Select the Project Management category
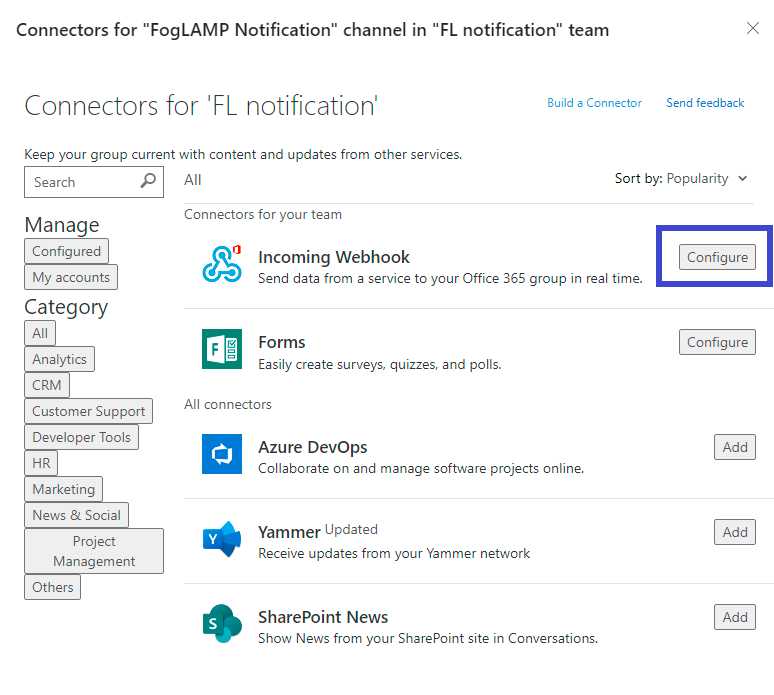Viewport: 774px width, 695px height. [94, 551]
